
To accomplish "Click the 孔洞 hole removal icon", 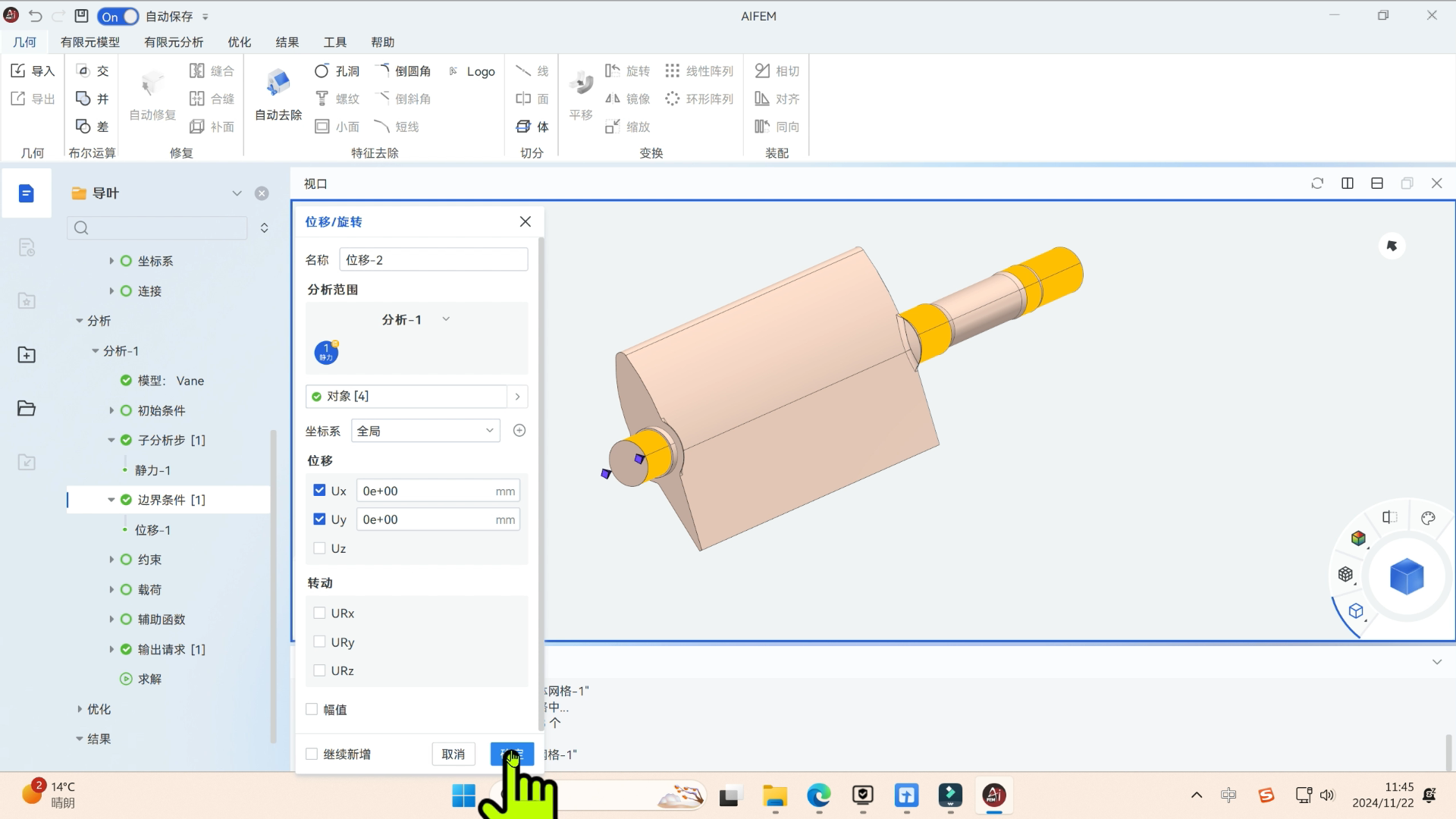I will (322, 71).
